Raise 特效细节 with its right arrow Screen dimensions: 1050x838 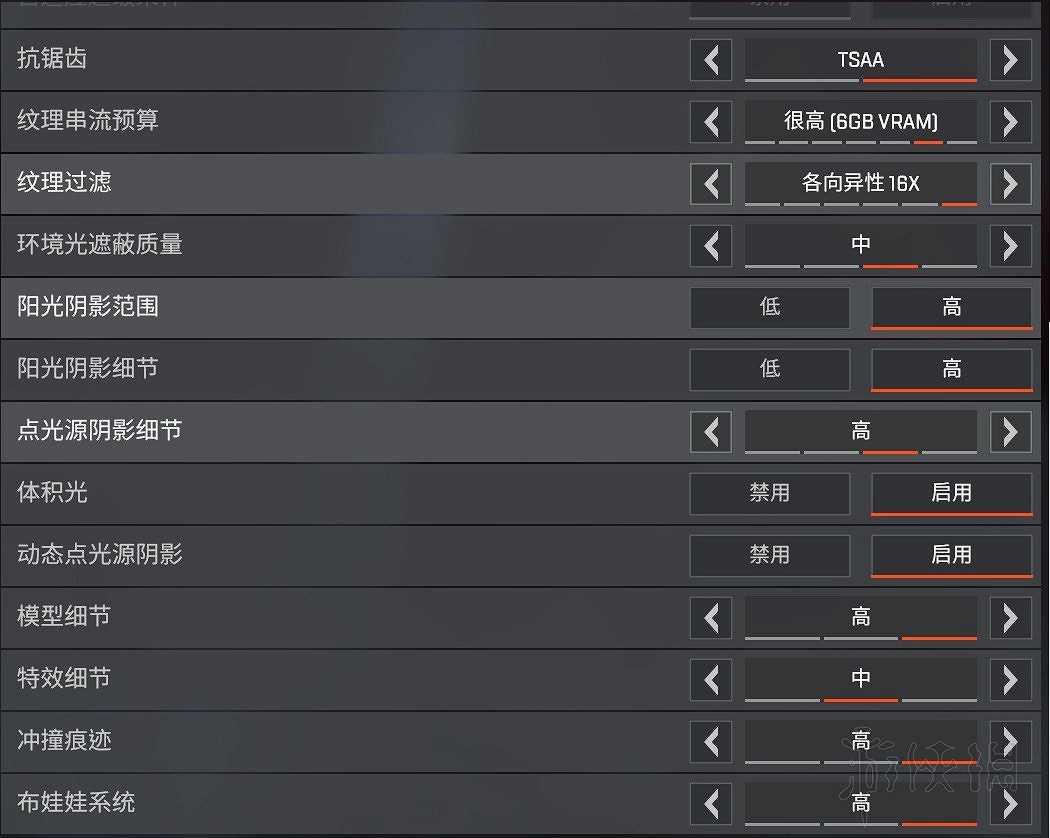click(x=1011, y=680)
